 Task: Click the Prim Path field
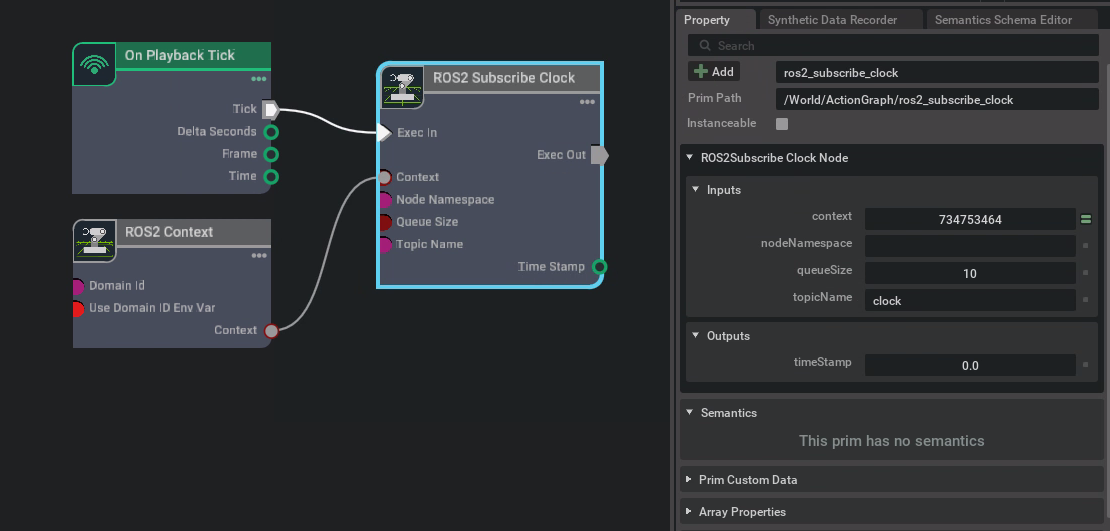click(937, 99)
